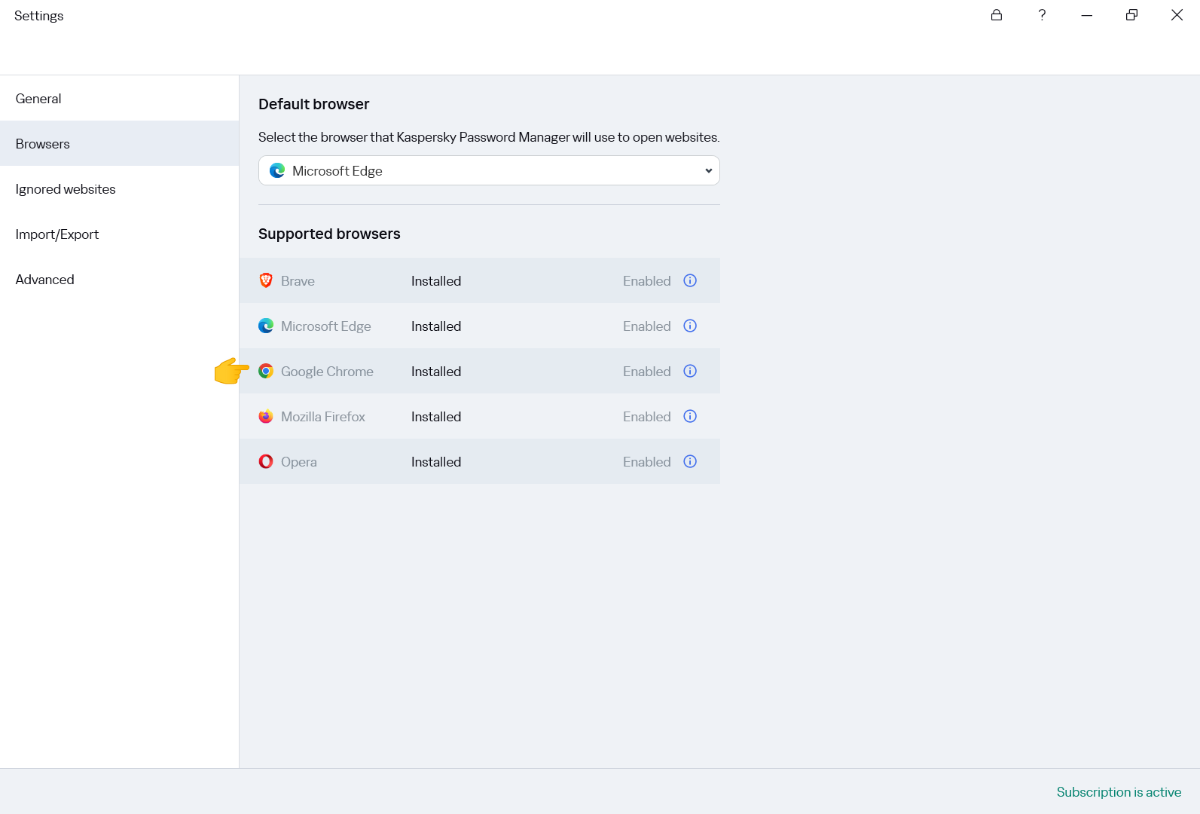1200x814 pixels.
Task: Go to Ignored websites settings
Action: tap(65, 189)
